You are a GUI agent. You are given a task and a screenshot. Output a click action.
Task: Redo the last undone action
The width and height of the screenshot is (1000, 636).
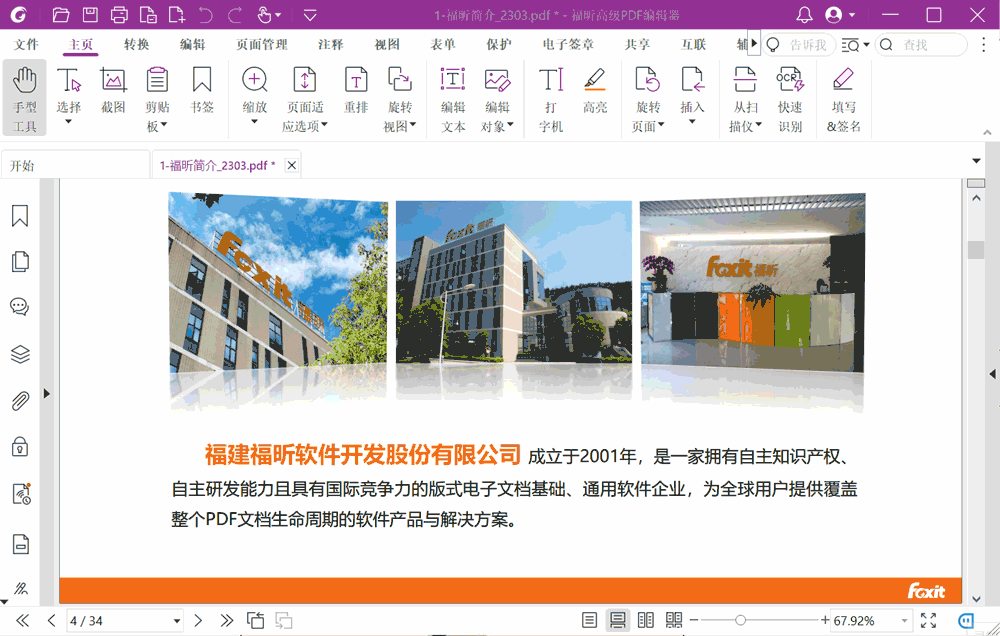point(235,15)
